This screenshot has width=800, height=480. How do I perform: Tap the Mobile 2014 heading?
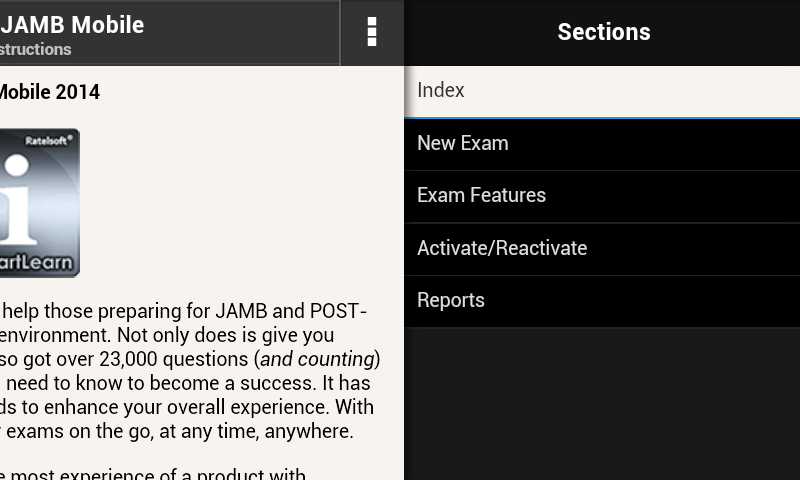click(49, 92)
